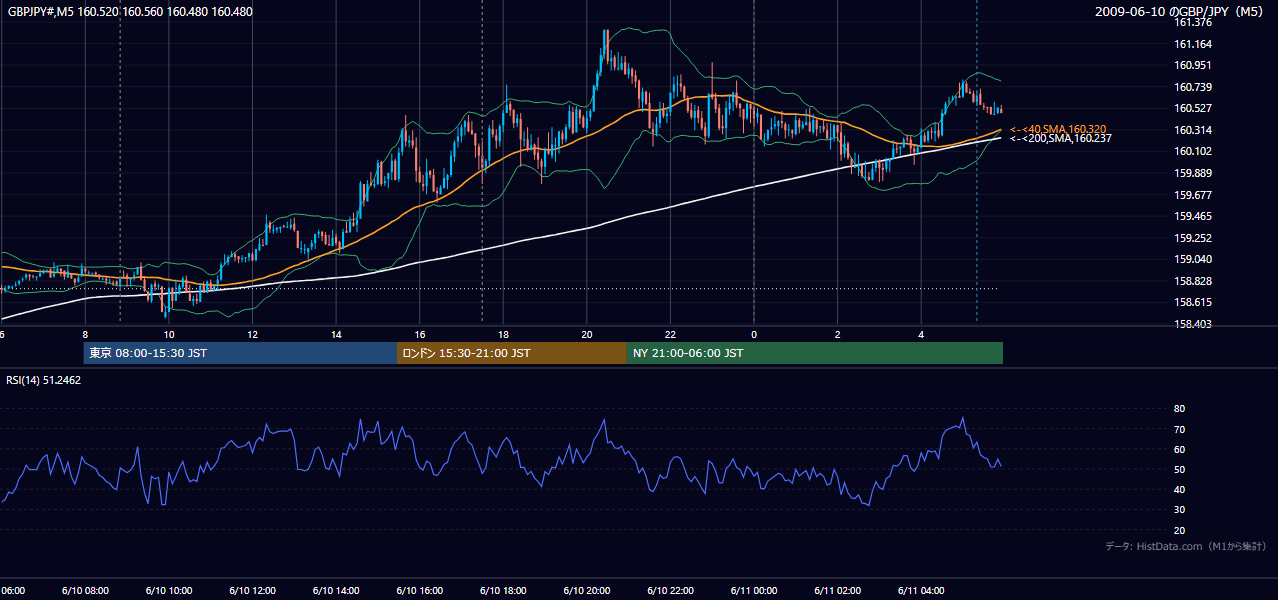
Task: Click the 159.677 price axis label
Action: pyautogui.click(x=1193, y=195)
